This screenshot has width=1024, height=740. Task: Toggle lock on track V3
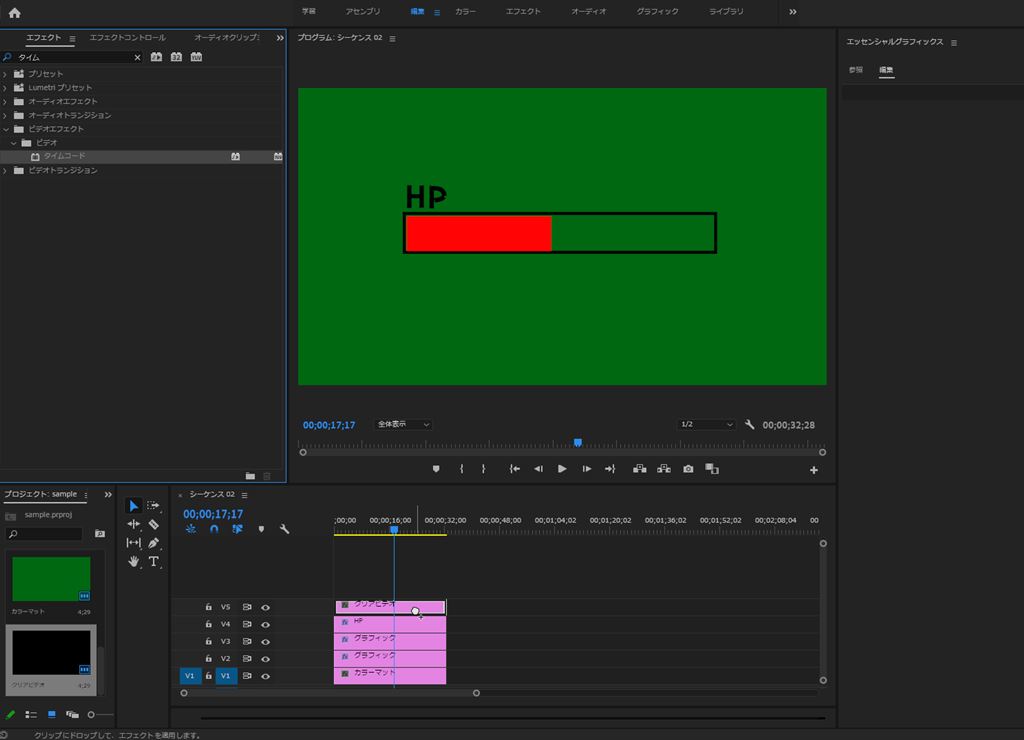point(208,642)
